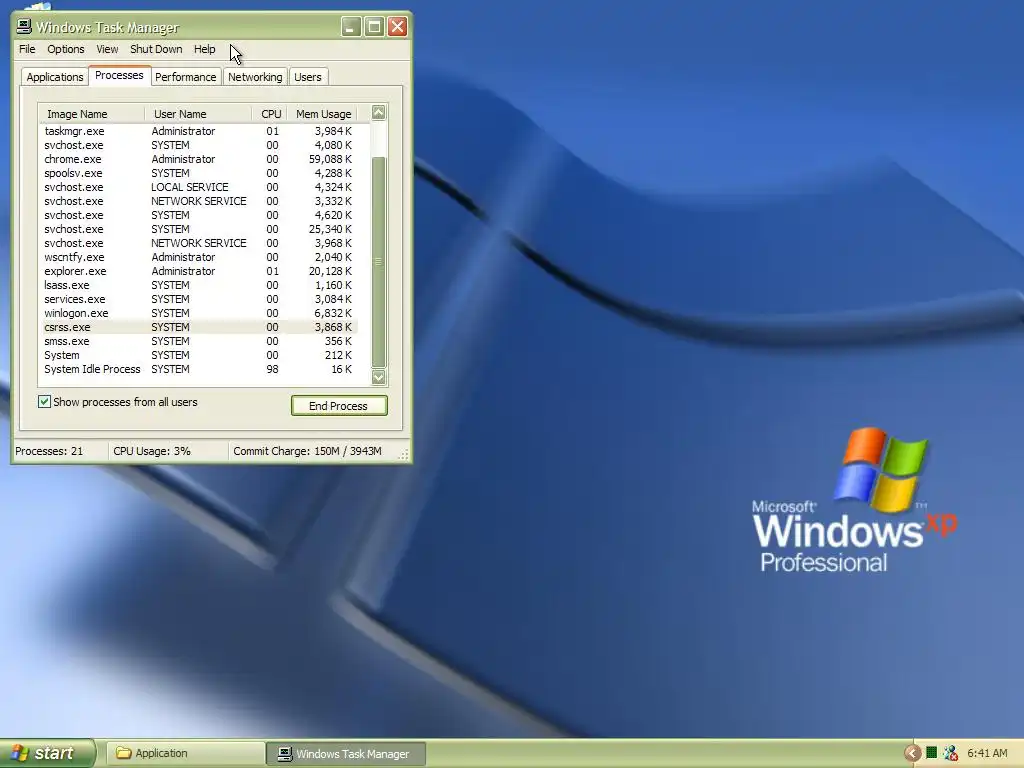Minimize the Task Manager window
The image size is (1024, 768).
tap(351, 27)
